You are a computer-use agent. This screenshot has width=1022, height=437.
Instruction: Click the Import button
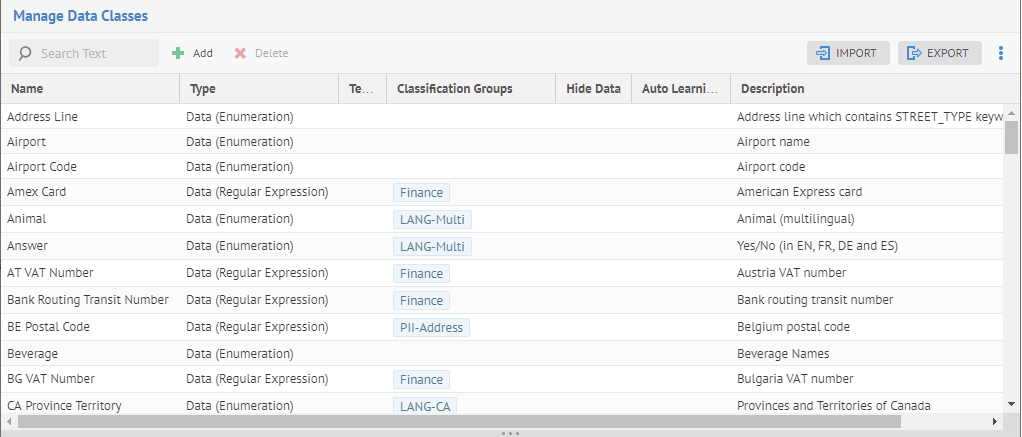click(x=846, y=53)
